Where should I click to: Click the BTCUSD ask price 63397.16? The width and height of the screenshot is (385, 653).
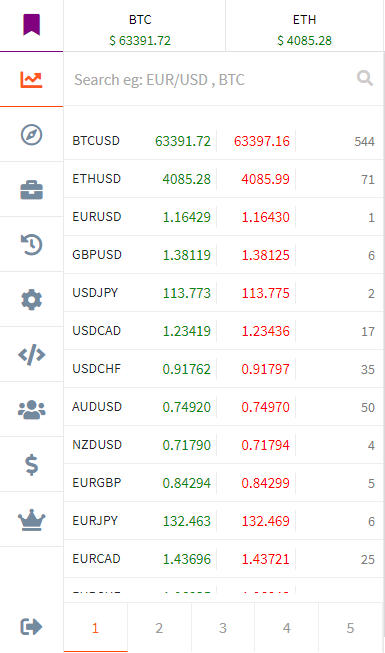(x=262, y=141)
